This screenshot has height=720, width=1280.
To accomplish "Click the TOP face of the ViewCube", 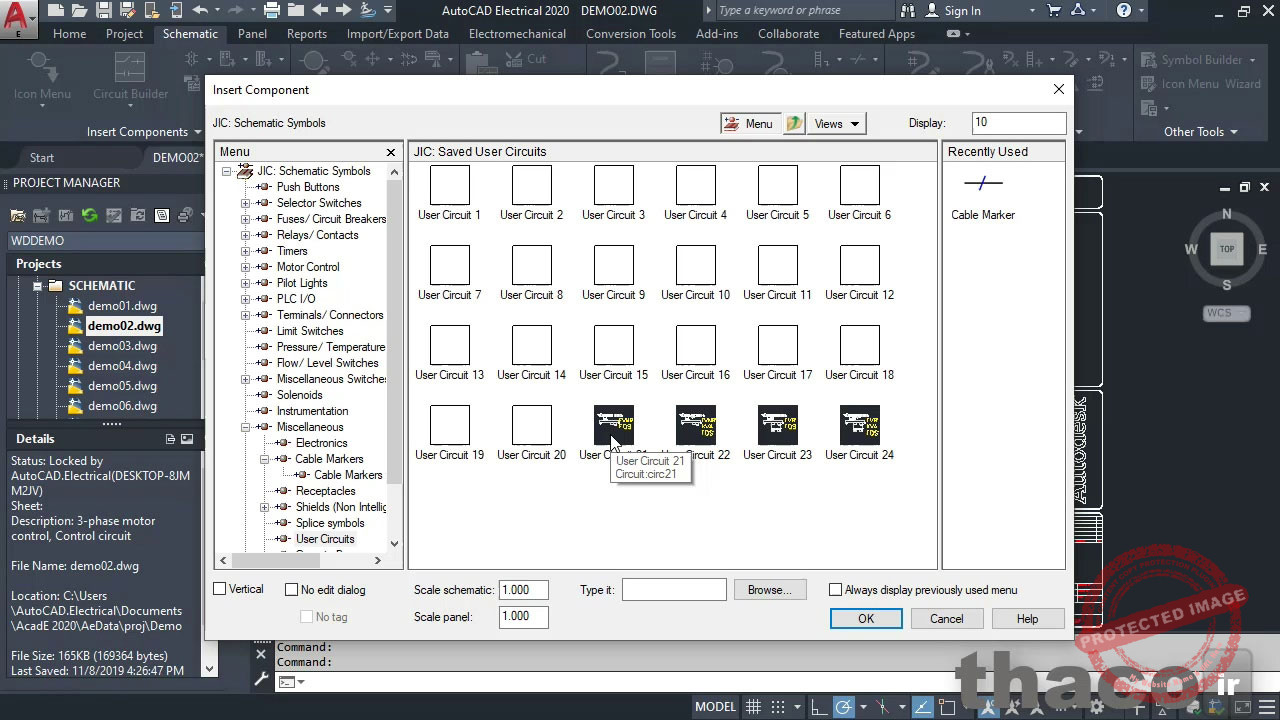I will tap(1226, 249).
